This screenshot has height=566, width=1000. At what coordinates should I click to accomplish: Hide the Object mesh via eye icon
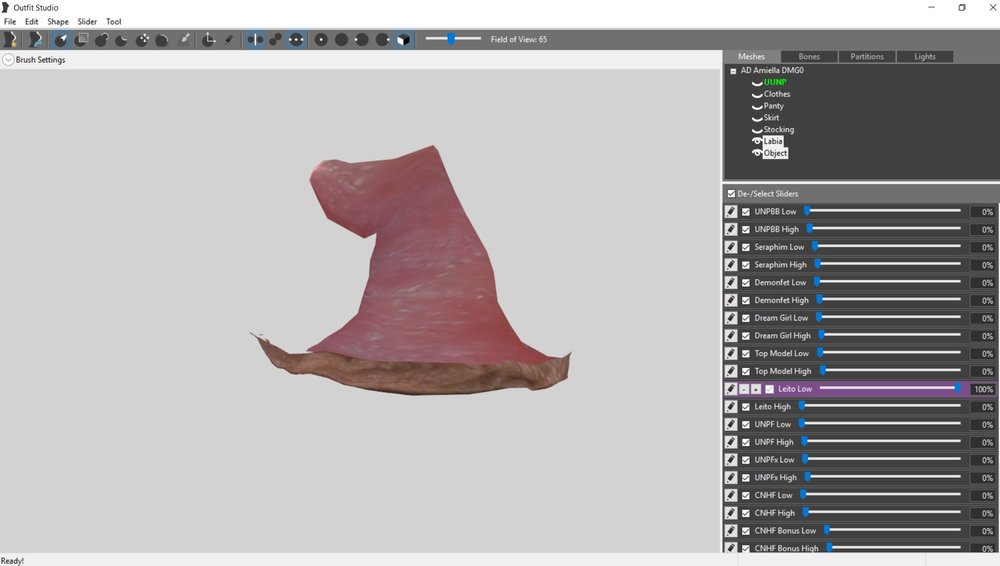(x=757, y=153)
